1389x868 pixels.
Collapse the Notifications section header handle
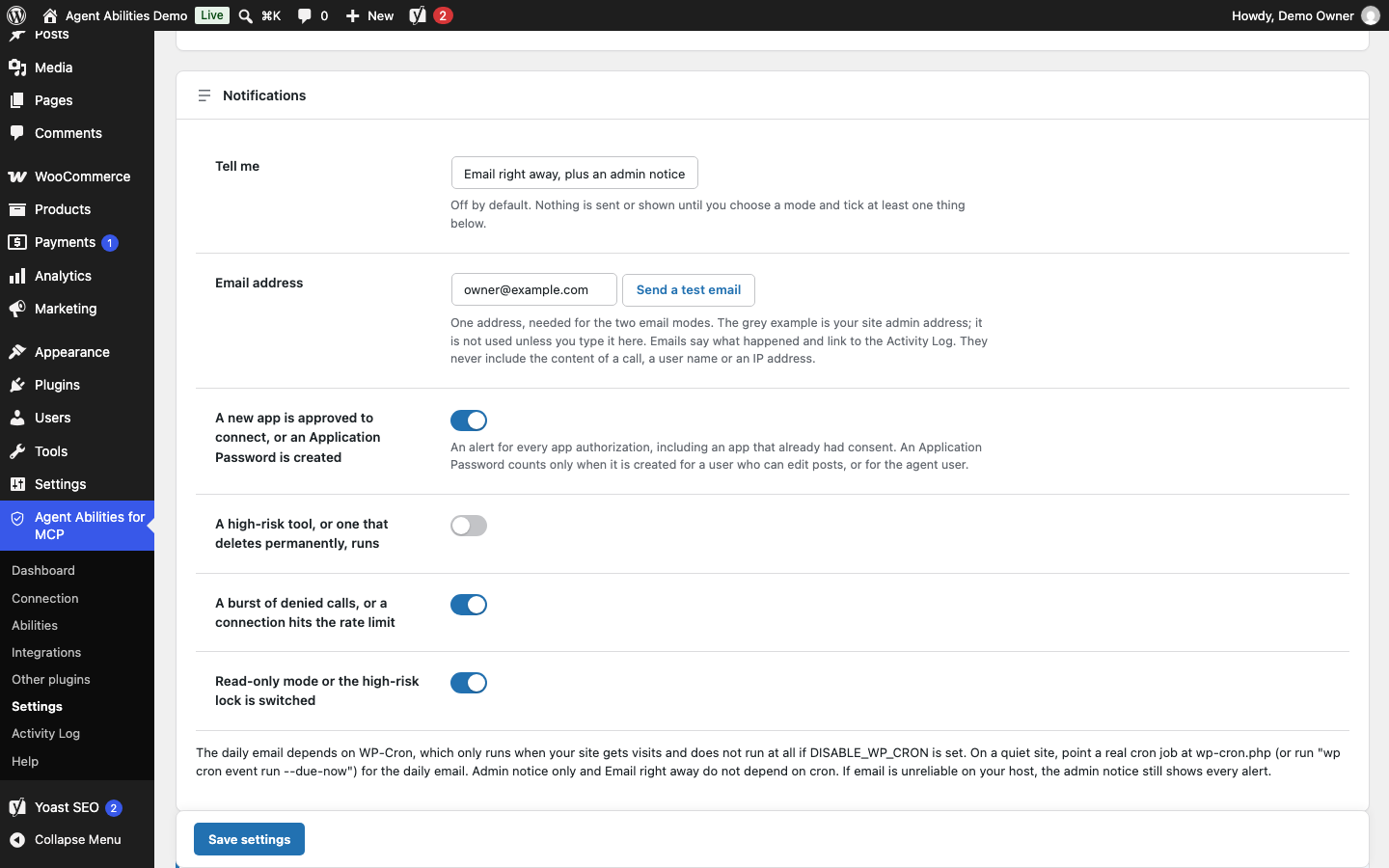coord(204,95)
